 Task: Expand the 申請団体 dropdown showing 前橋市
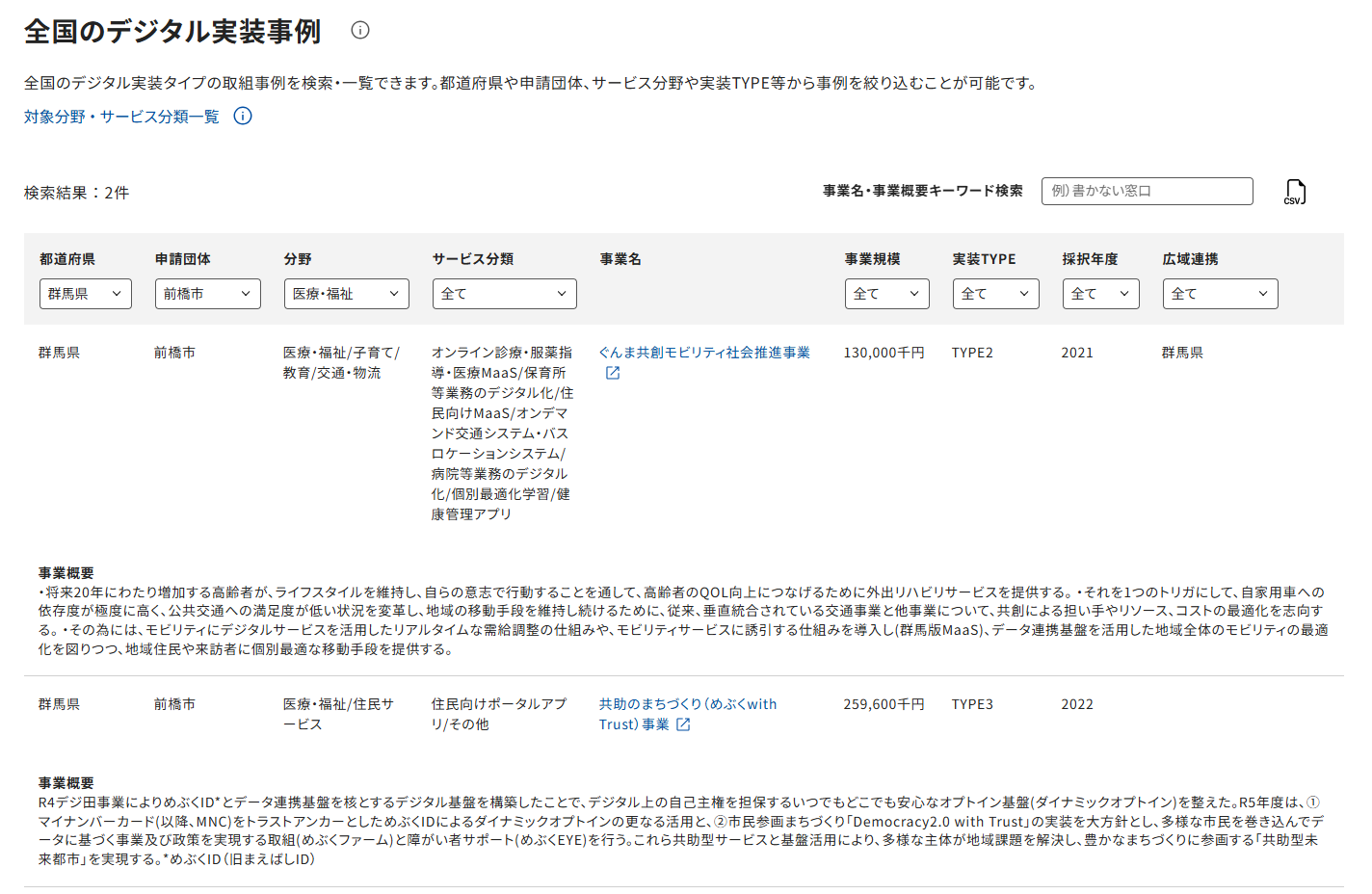pos(207,294)
